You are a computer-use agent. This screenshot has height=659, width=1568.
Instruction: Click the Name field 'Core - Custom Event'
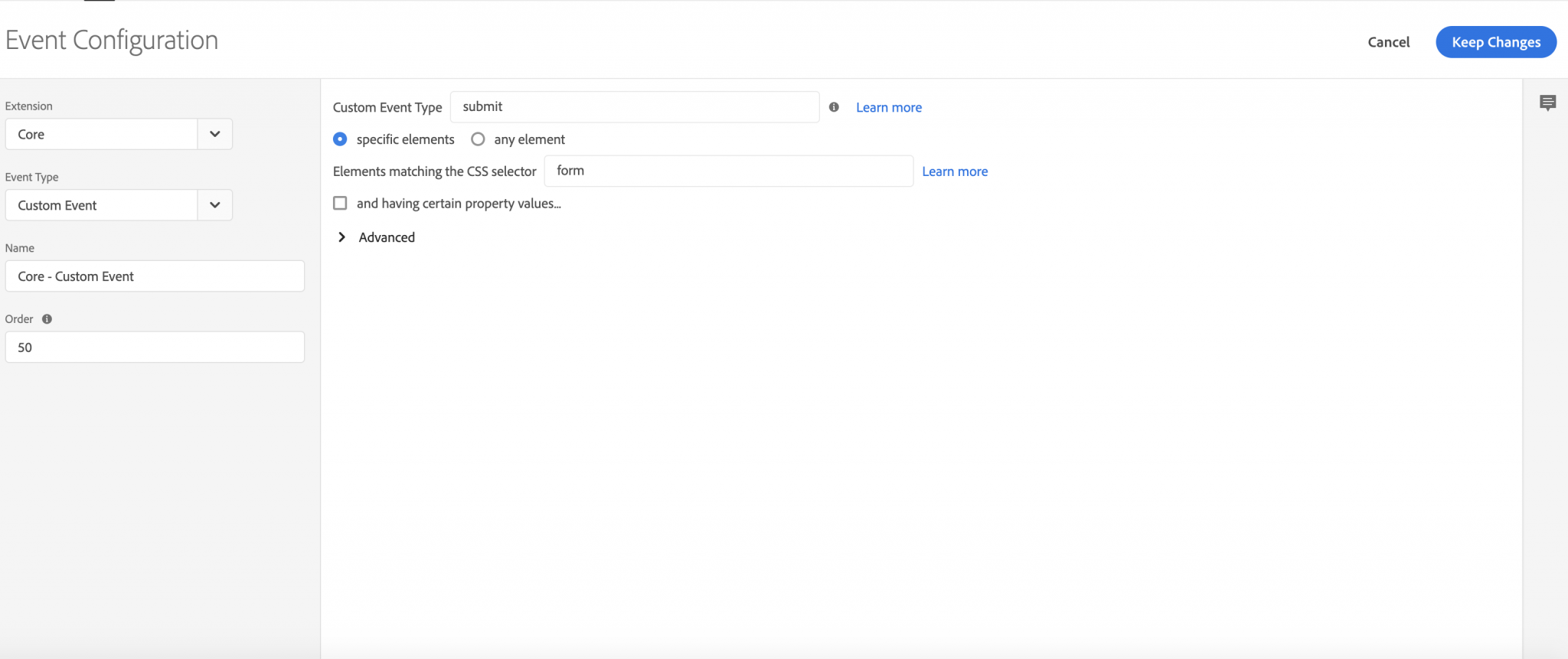(155, 276)
